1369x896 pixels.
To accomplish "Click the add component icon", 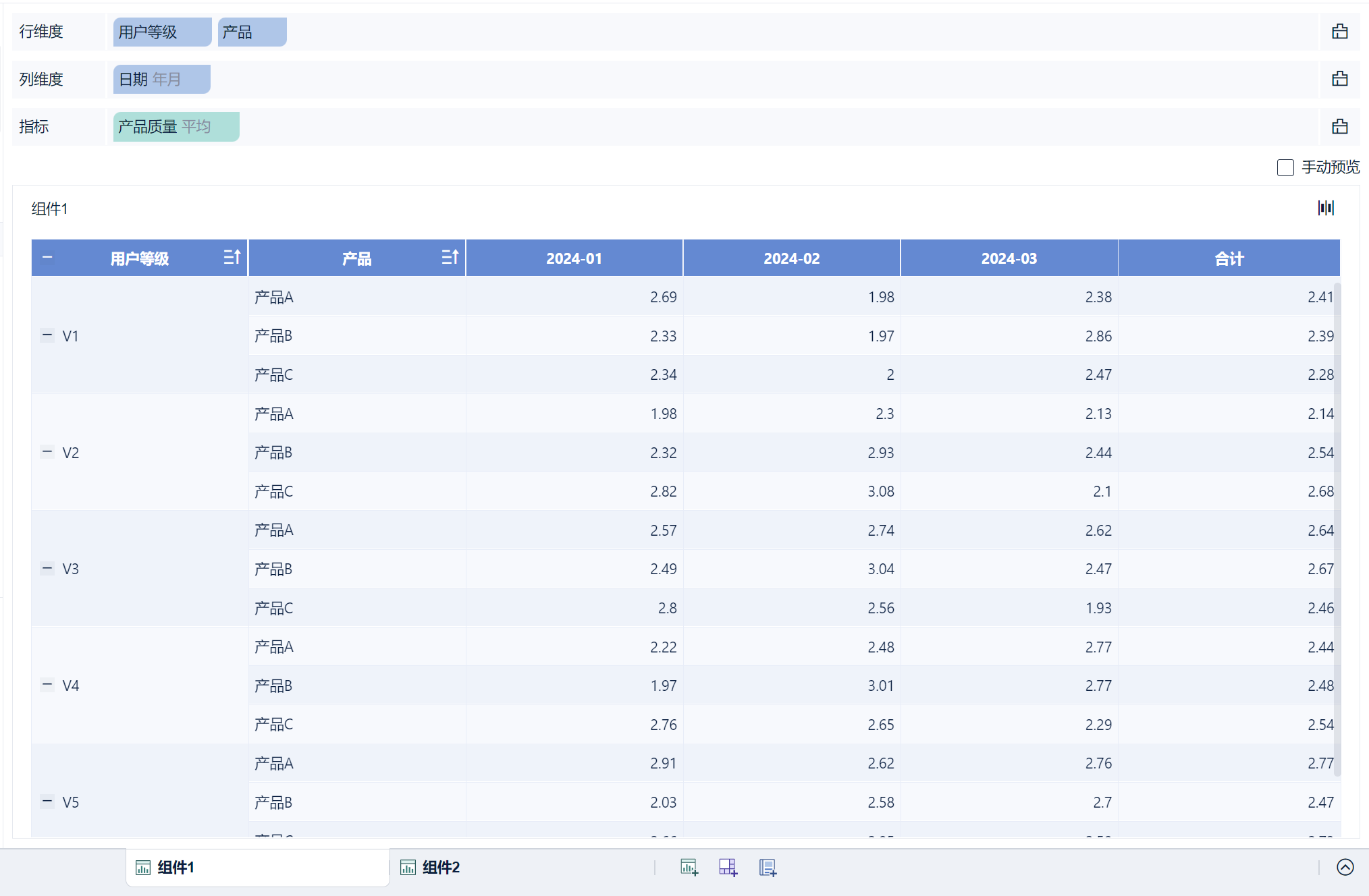I will 689,867.
